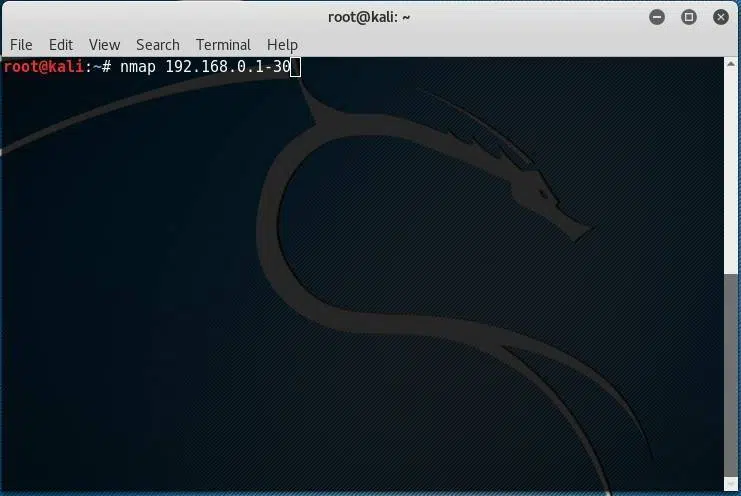Open the Edit menu
The height and width of the screenshot is (496, 741).
click(x=61, y=45)
